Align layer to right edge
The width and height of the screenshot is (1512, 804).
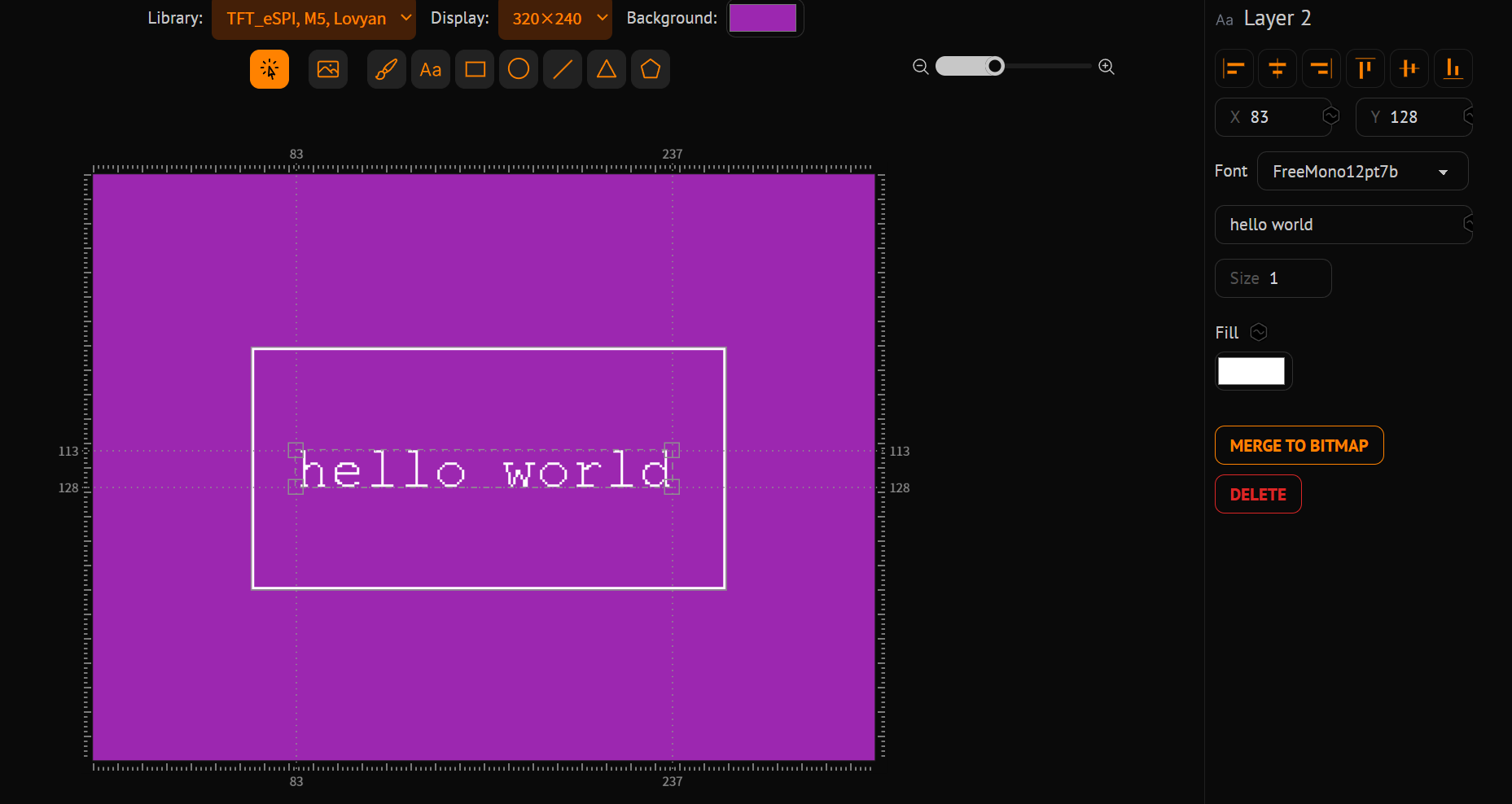click(1321, 68)
